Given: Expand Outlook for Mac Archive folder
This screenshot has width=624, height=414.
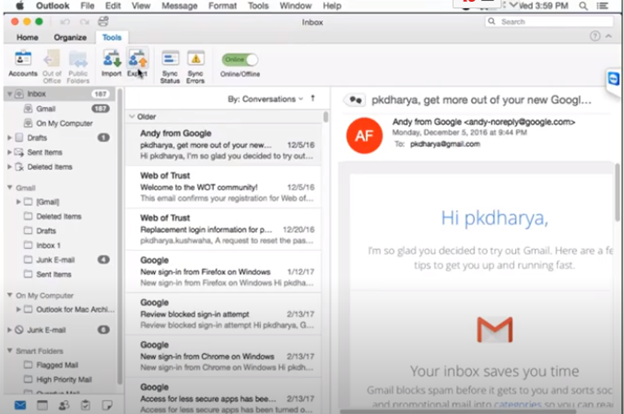Looking at the screenshot, I should pos(18,309).
